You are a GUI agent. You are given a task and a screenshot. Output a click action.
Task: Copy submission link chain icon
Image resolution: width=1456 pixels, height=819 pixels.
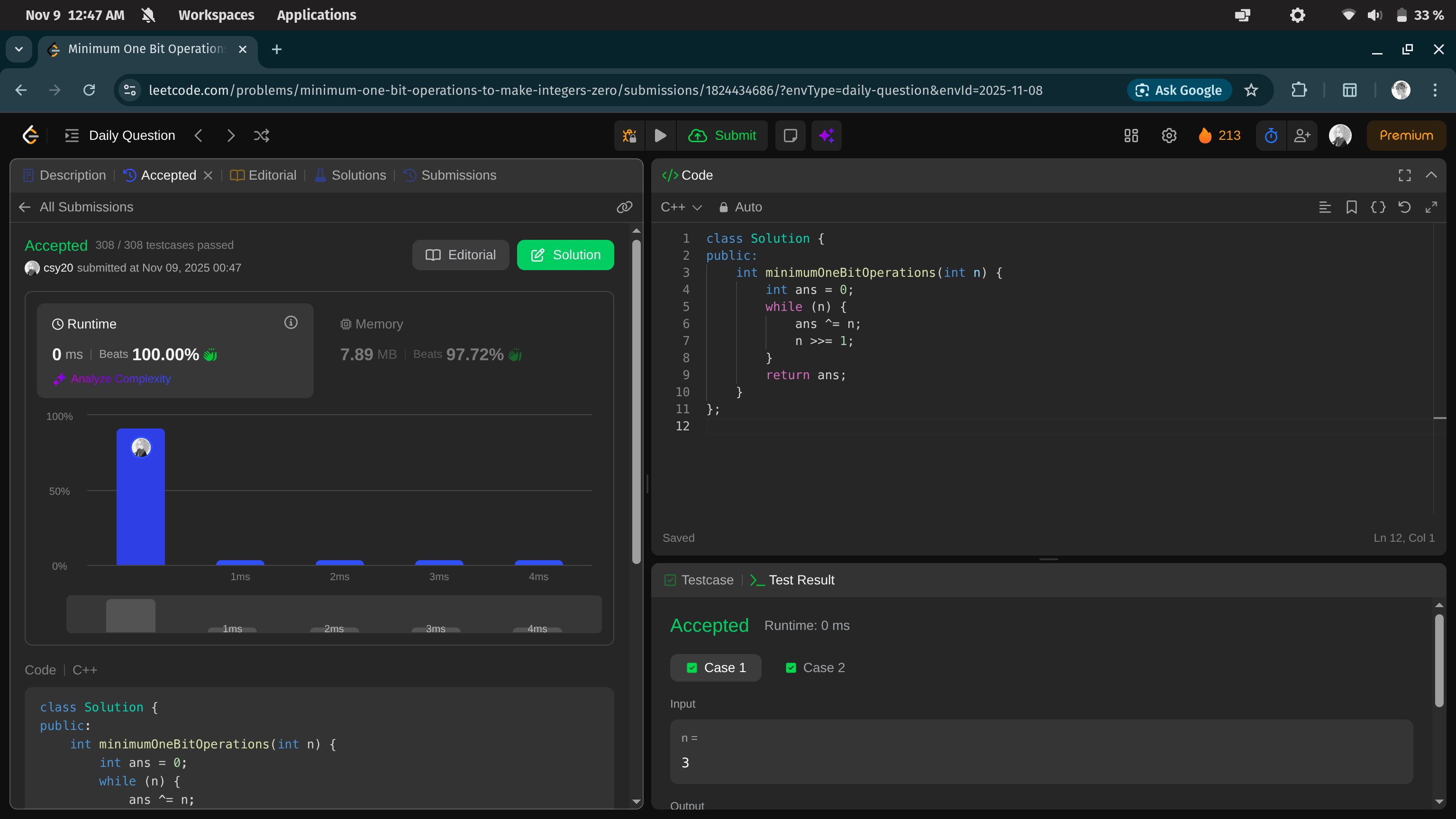point(624,208)
